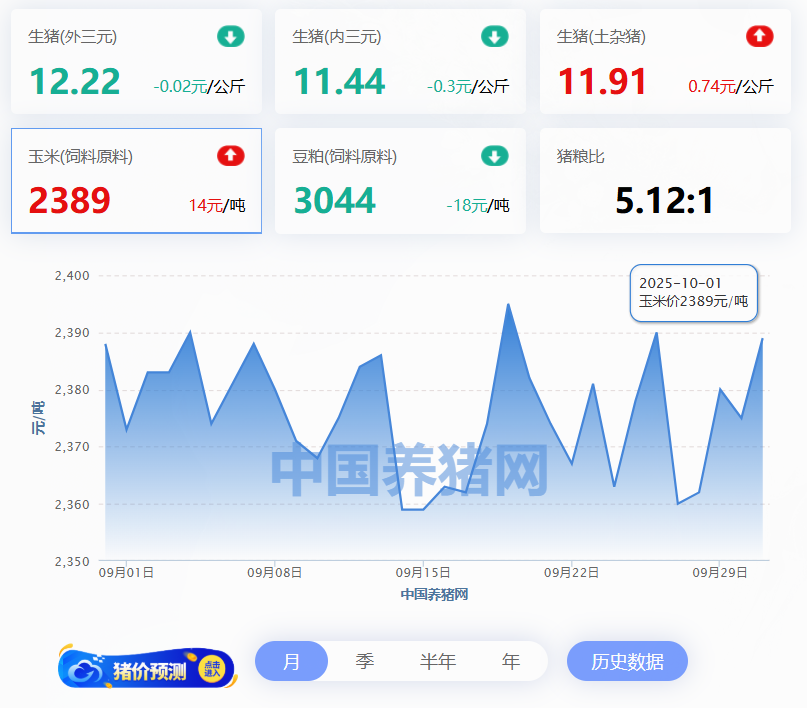Click red up arrow on 生猪(土杂猪) card
The image size is (807, 708).
click(760, 37)
